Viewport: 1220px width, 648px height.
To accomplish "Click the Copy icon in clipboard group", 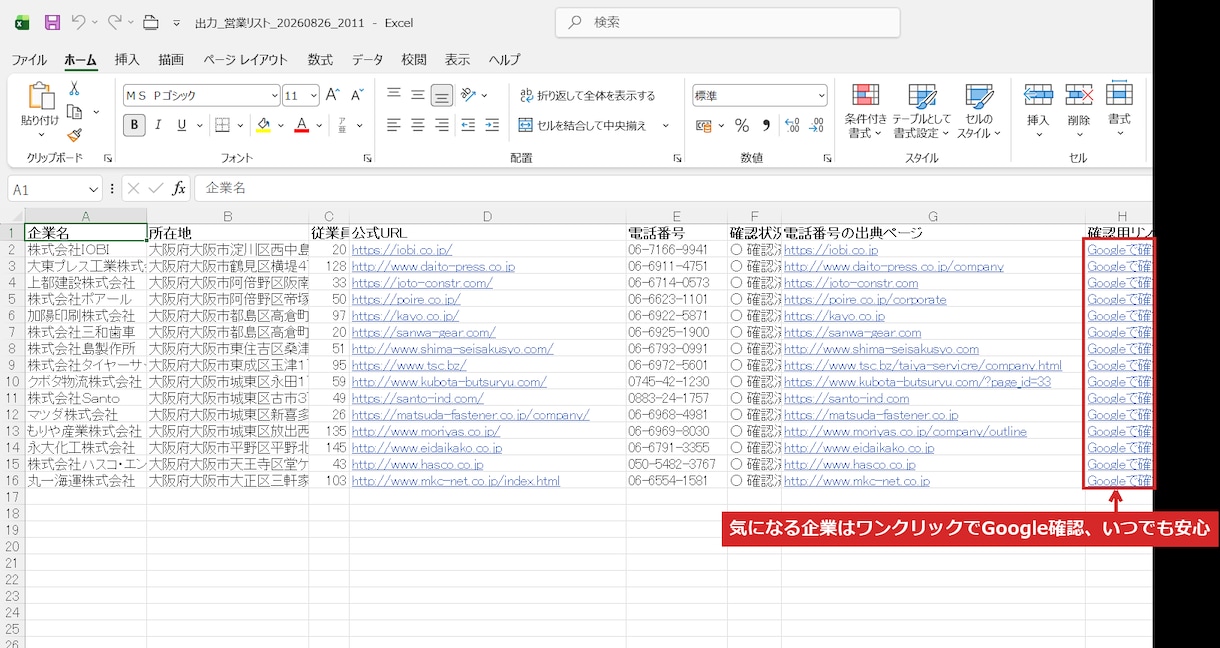I will pos(74,112).
